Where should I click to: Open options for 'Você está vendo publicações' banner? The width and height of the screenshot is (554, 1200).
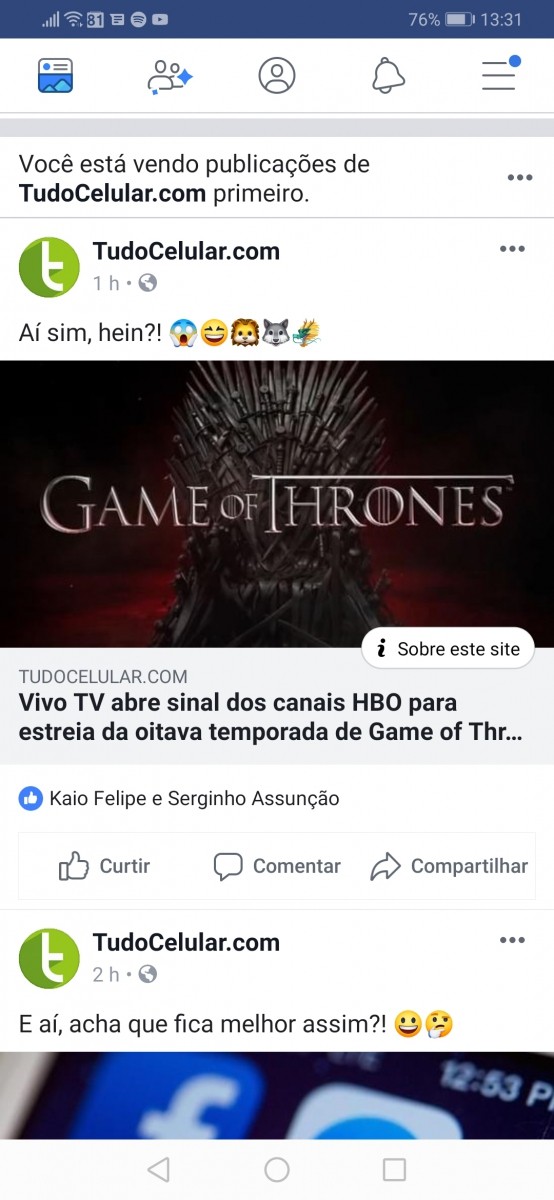519,178
